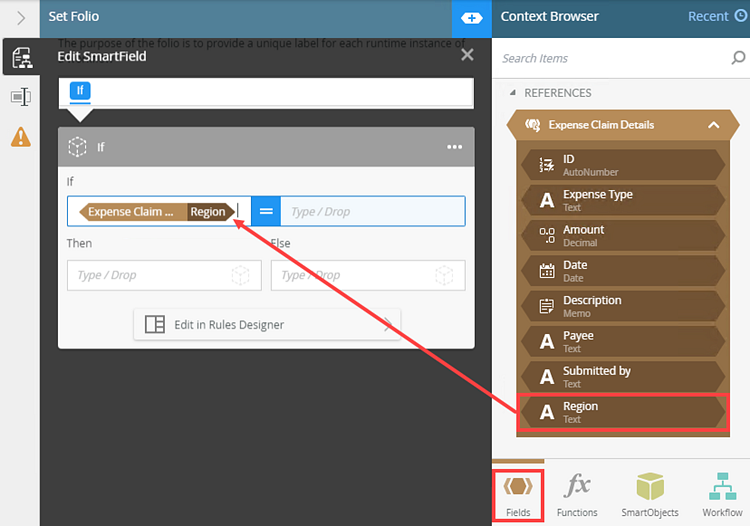This screenshot has height=526, width=750.
Task: Select the Date field
Action: [x=623, y=271]
